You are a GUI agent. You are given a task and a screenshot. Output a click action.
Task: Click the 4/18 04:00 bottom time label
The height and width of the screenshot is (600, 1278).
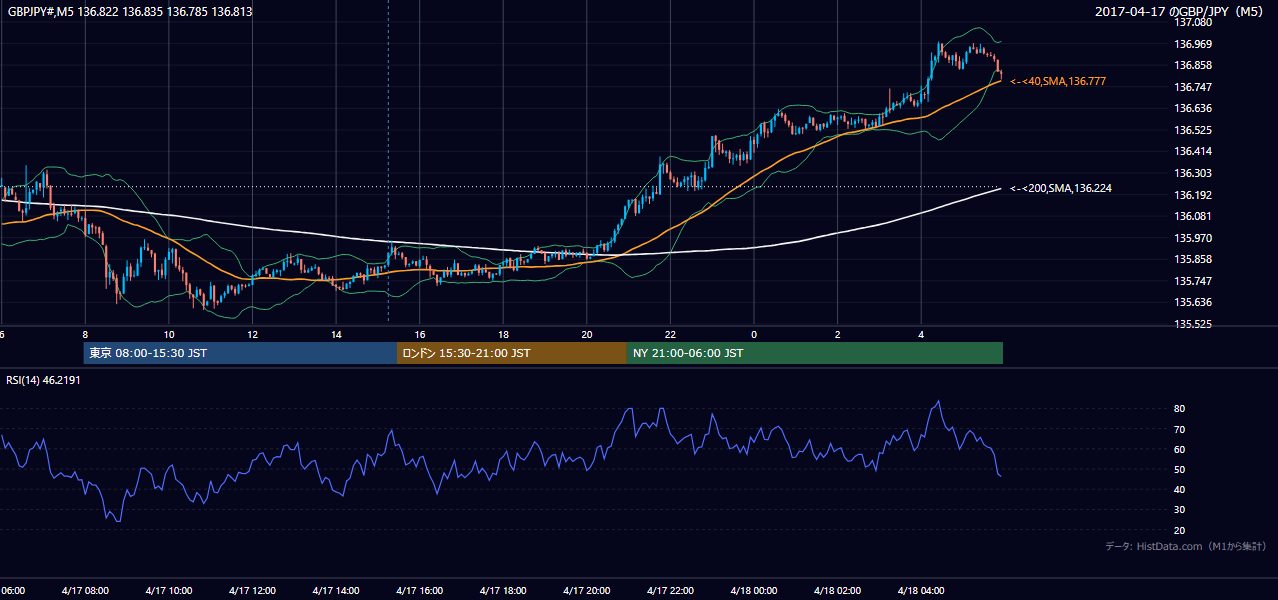(x=922, y=591)
